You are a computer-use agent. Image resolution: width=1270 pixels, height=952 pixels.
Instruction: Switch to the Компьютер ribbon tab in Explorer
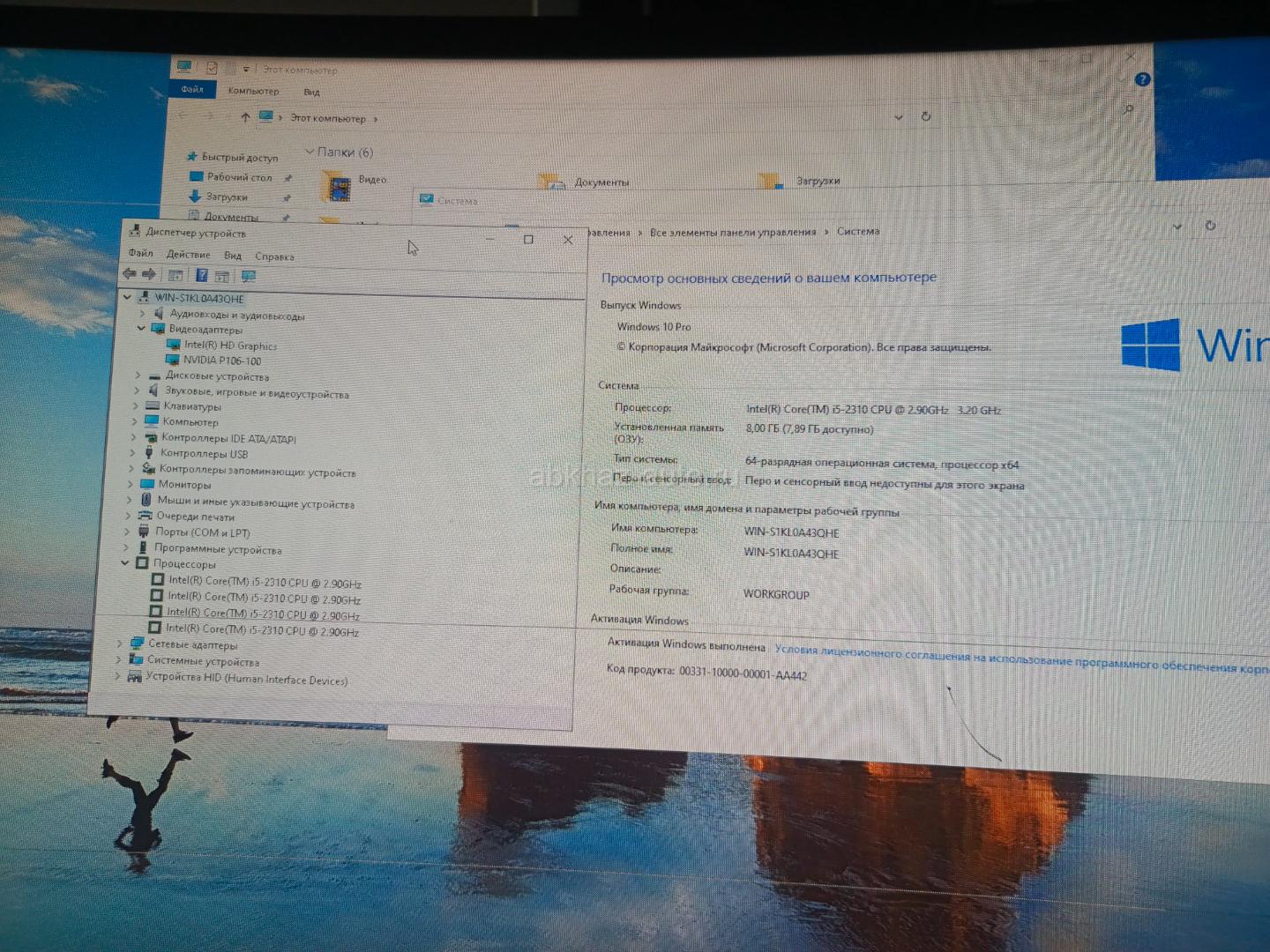(253, 91)
